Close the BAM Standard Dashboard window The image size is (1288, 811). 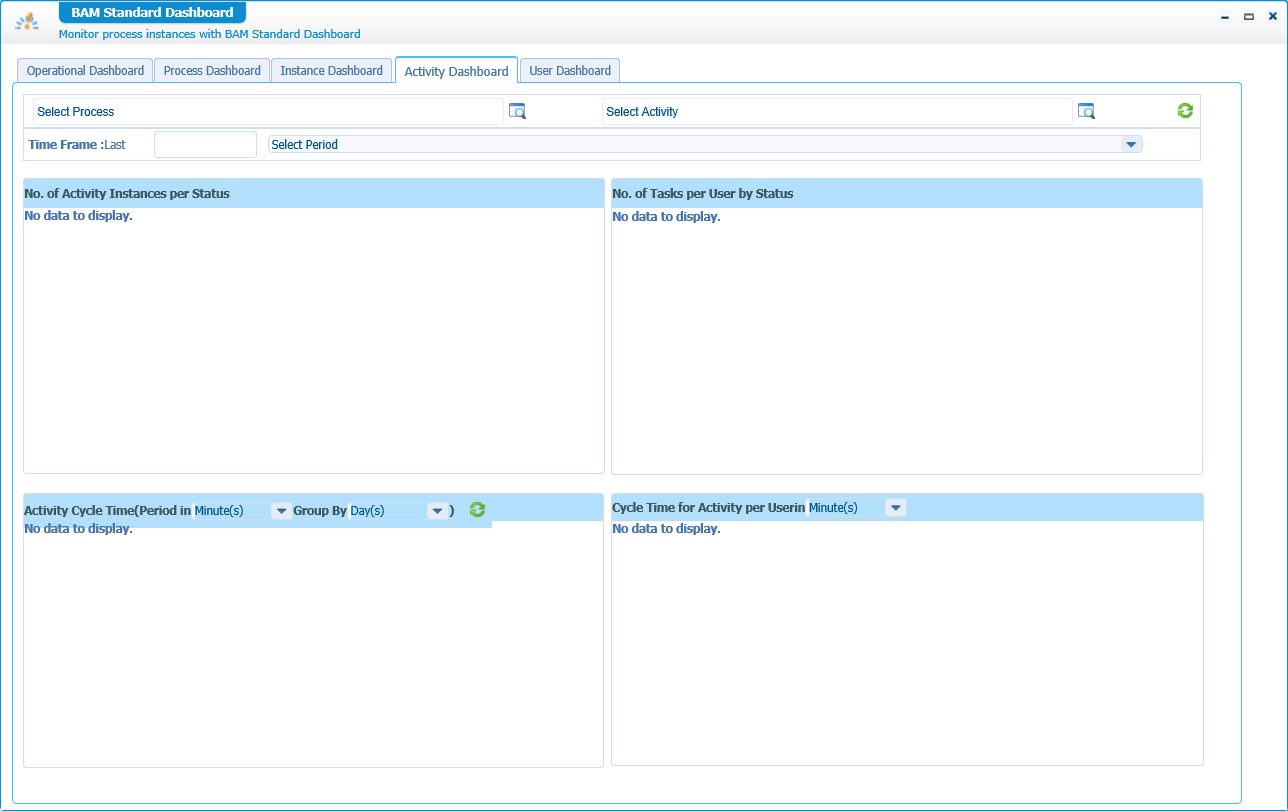coord(1273,16)
